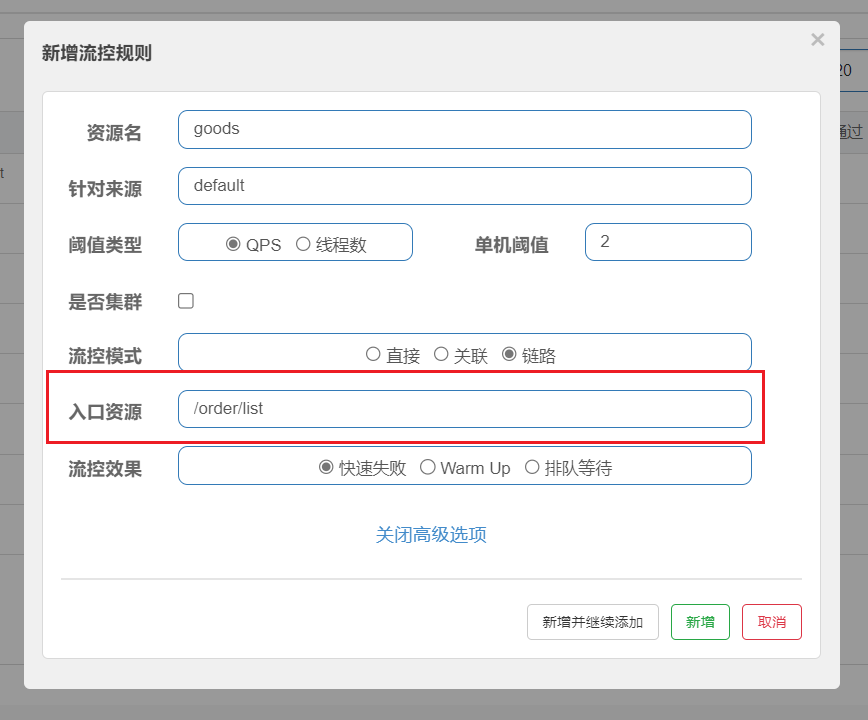This screenshot has width=868, height=720.
Task: Click the 新增流控规则 dialog title
Action: 97,53
